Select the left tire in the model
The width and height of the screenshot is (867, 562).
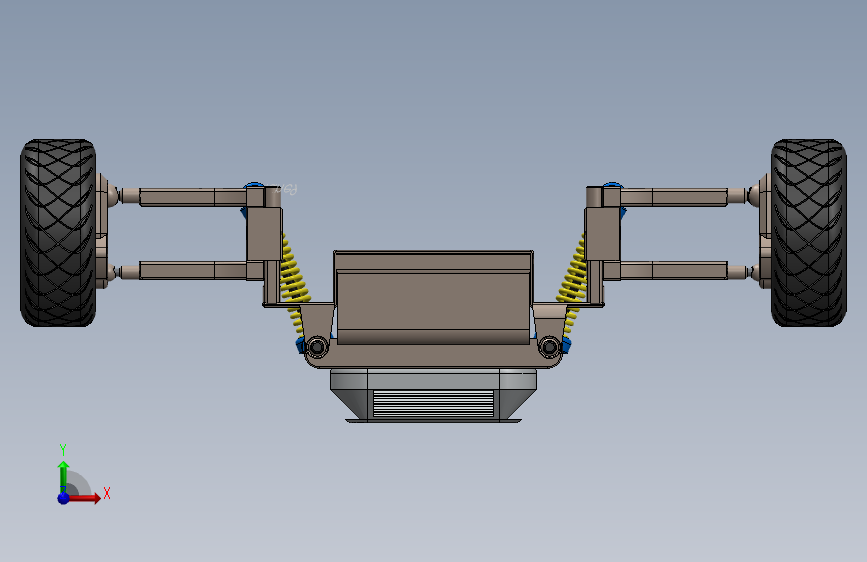tap(58, 233)
